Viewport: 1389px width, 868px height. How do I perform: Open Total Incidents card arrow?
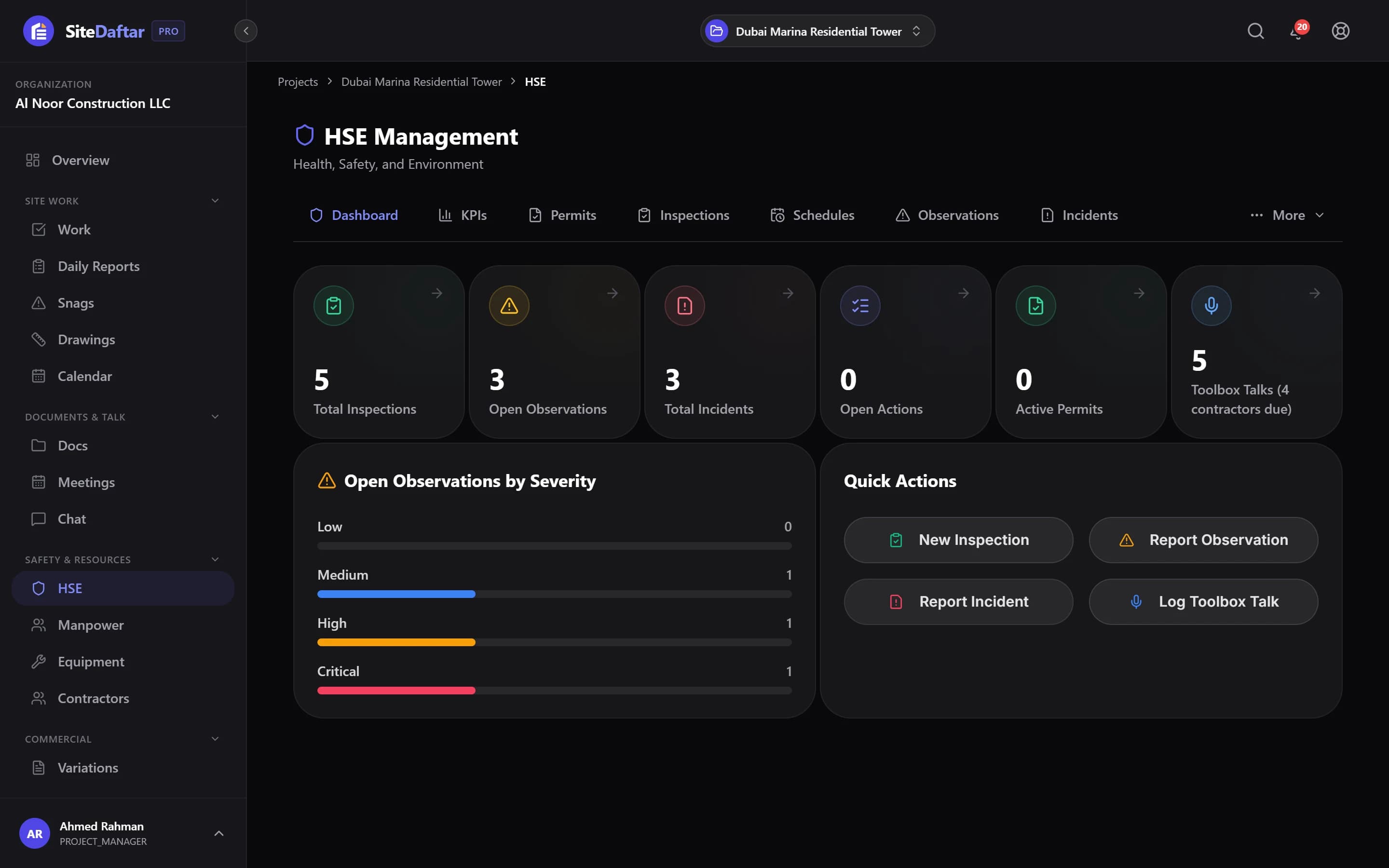tap(788, 293)
